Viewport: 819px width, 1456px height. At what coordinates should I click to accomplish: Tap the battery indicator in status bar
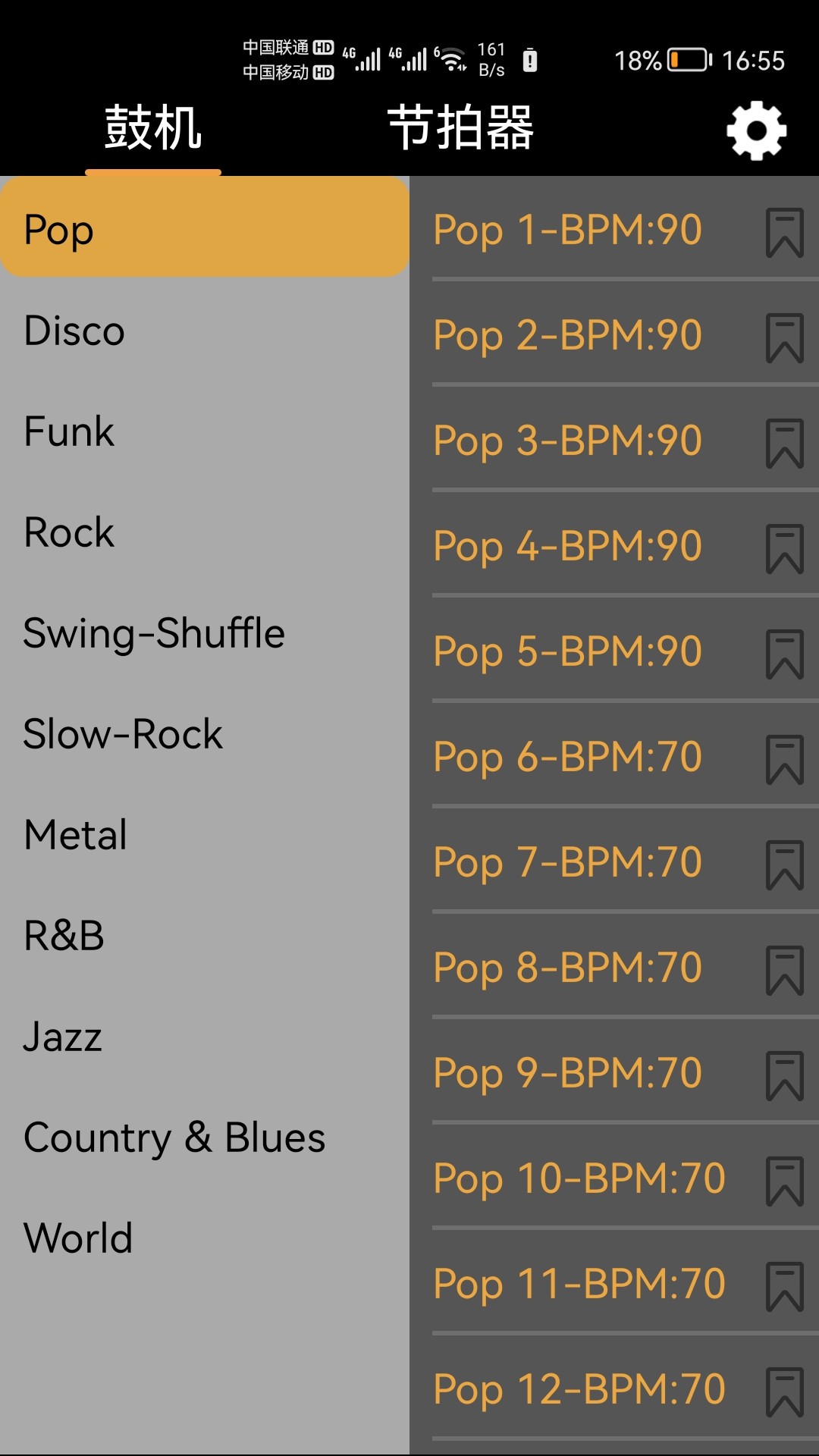689,60
